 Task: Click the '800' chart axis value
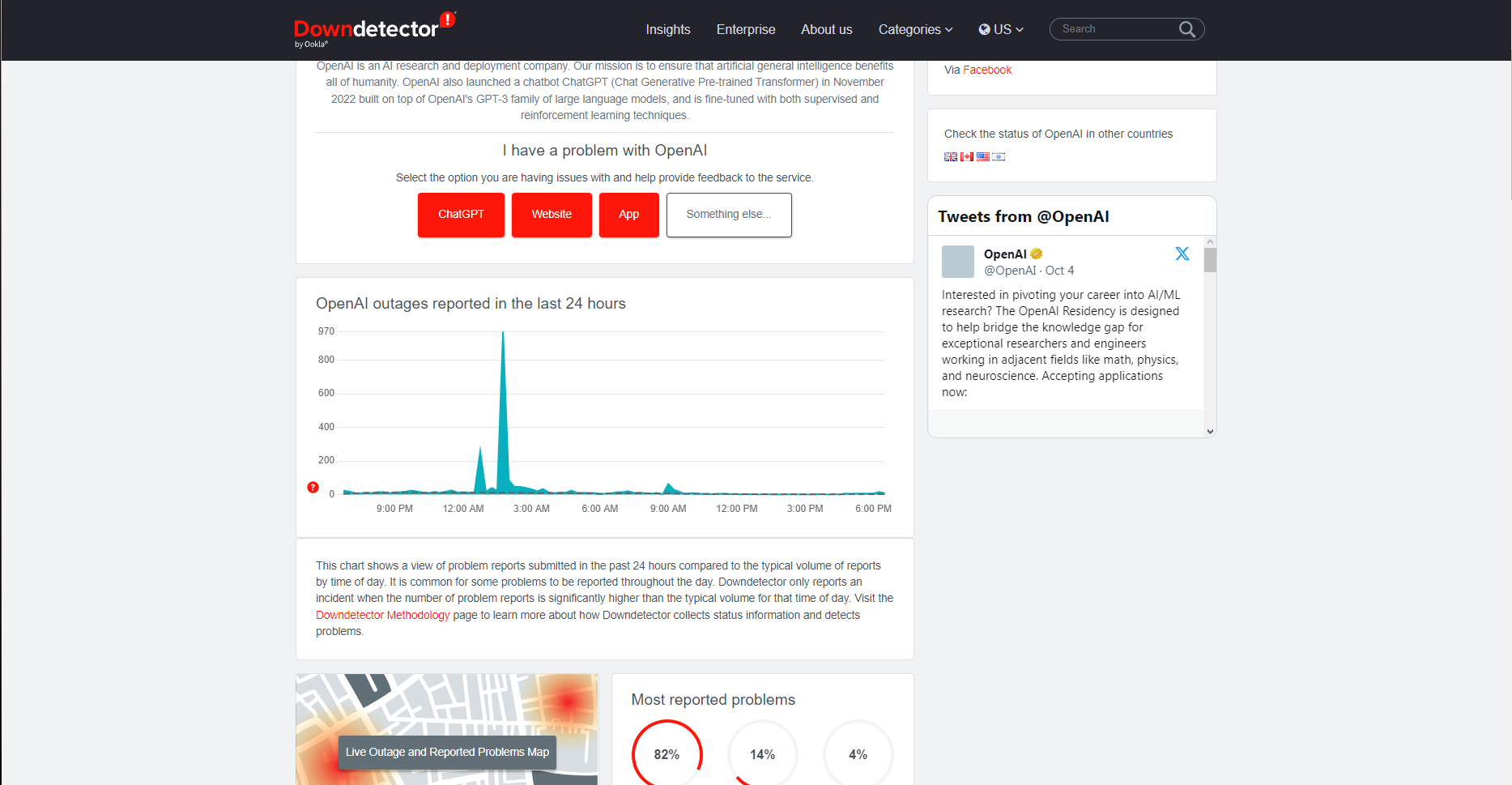[326, 360]
